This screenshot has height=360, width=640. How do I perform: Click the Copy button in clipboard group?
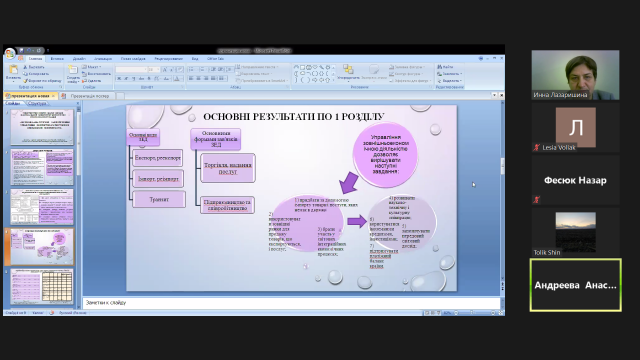pyautogui.click(x=36, y=74)
